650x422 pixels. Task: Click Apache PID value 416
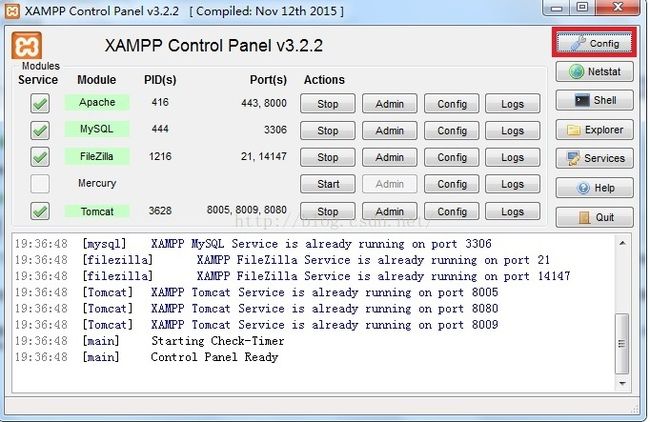tap(160, 102)
